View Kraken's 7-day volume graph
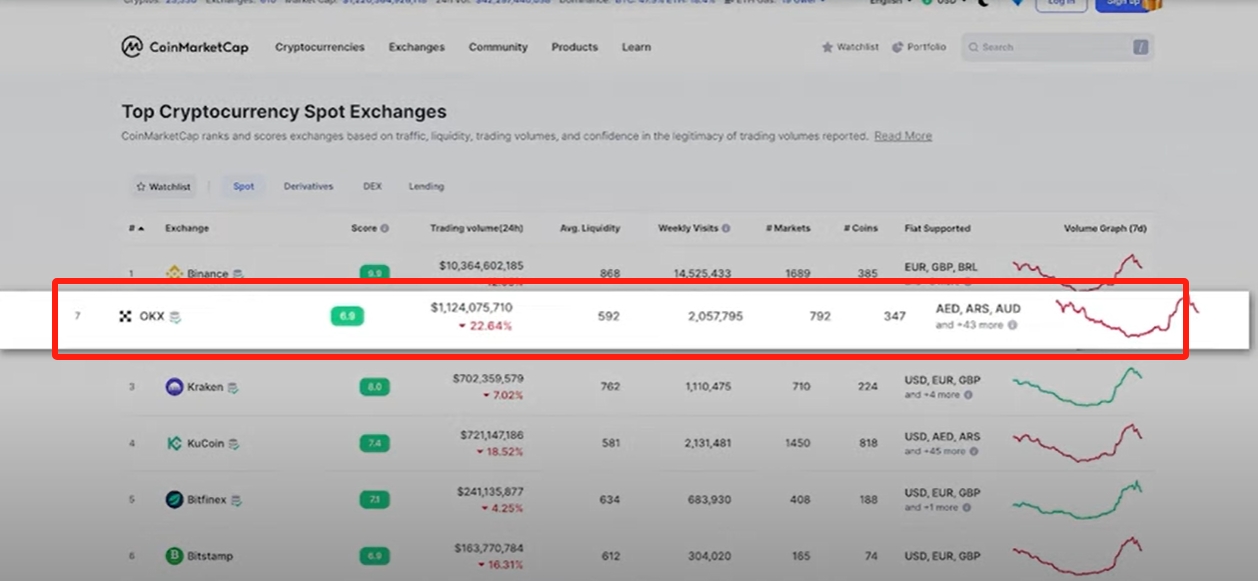Image resolution: width=1258 pixels, height=581 pixels. pyautogui.click(x=1078, y=387)
